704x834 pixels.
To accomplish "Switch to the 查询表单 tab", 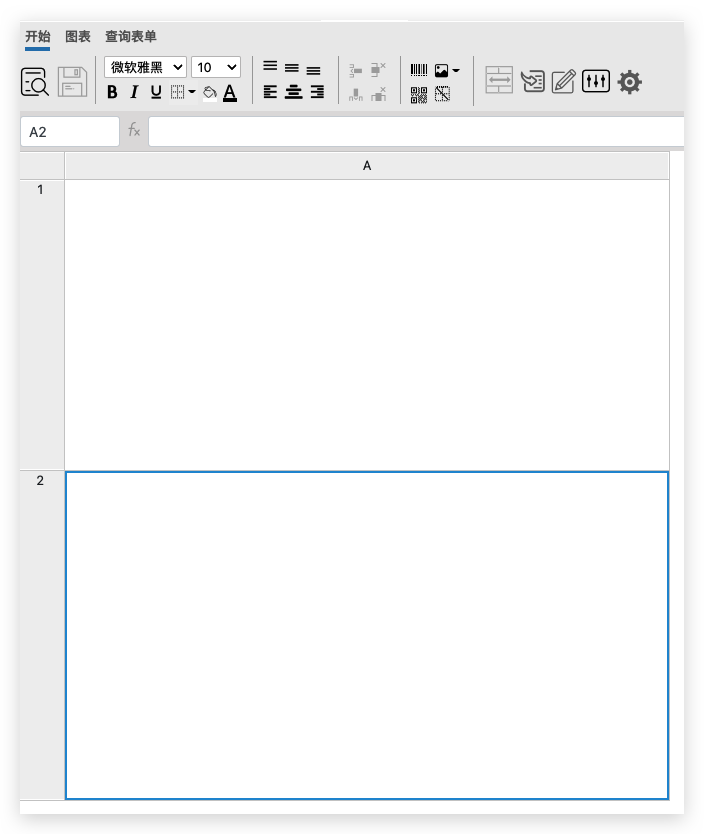I will (x=131, y=37).
